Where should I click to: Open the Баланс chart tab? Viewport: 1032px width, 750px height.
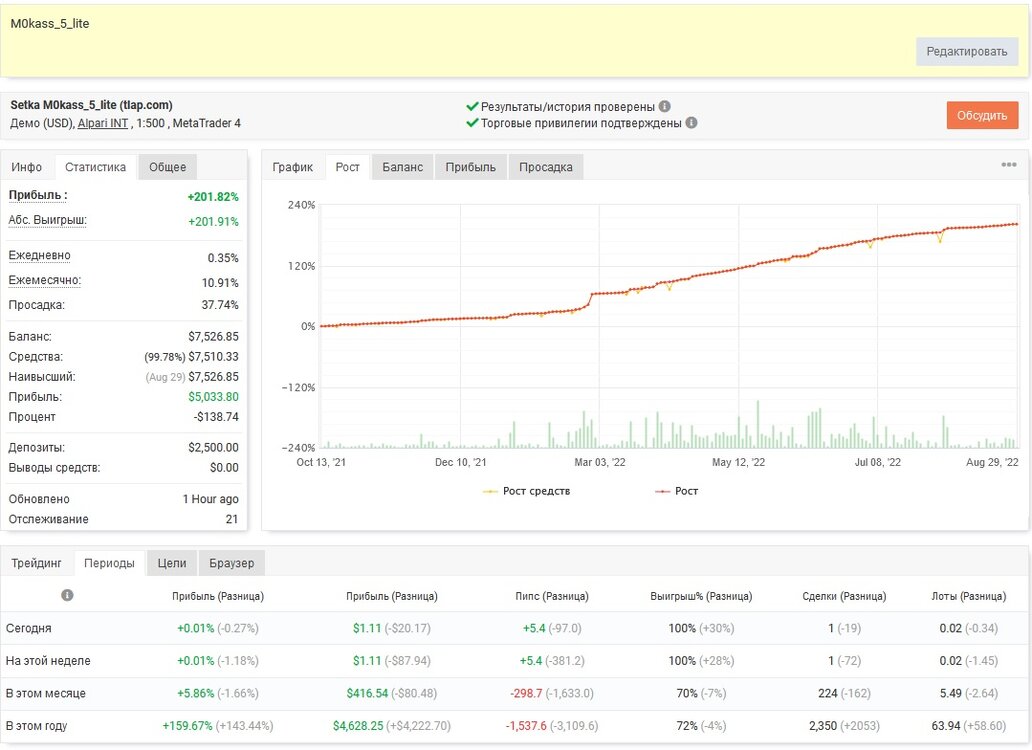click(402, 167)
